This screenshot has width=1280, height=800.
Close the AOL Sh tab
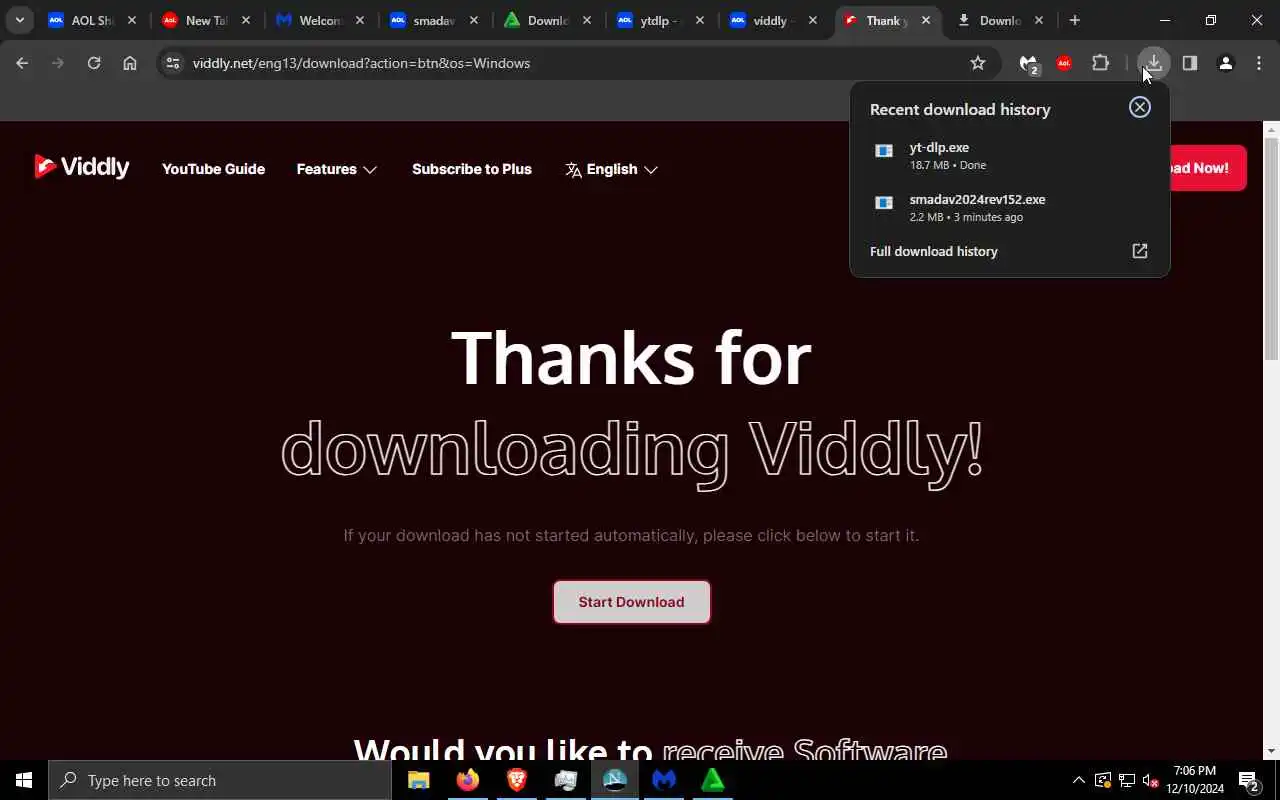(132, 20)
